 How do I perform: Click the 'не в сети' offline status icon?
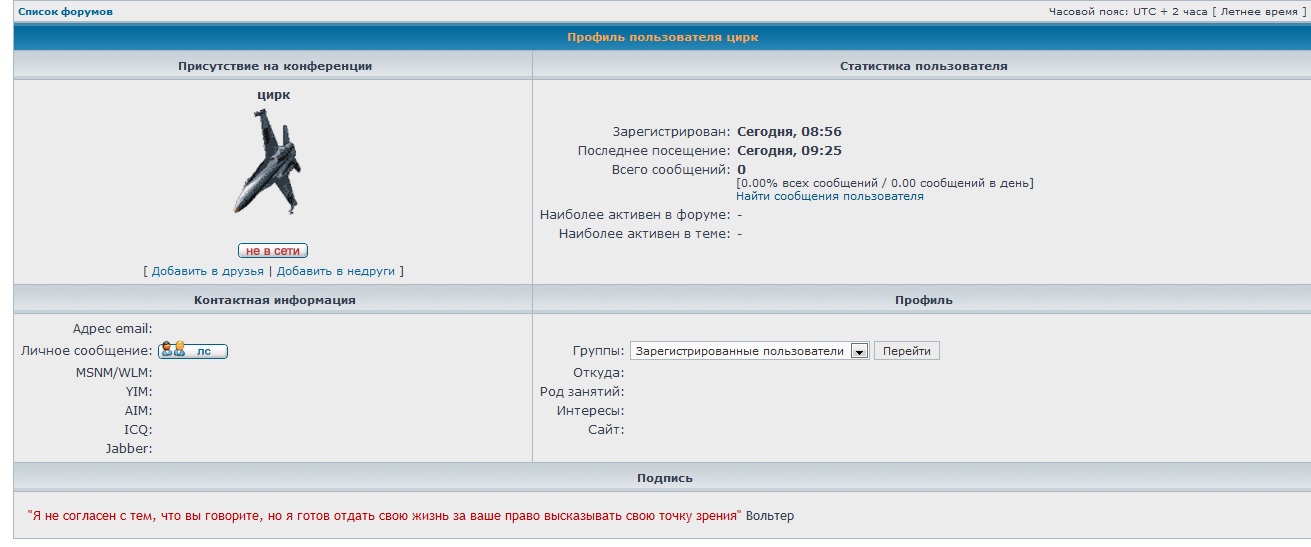(273, 251)
